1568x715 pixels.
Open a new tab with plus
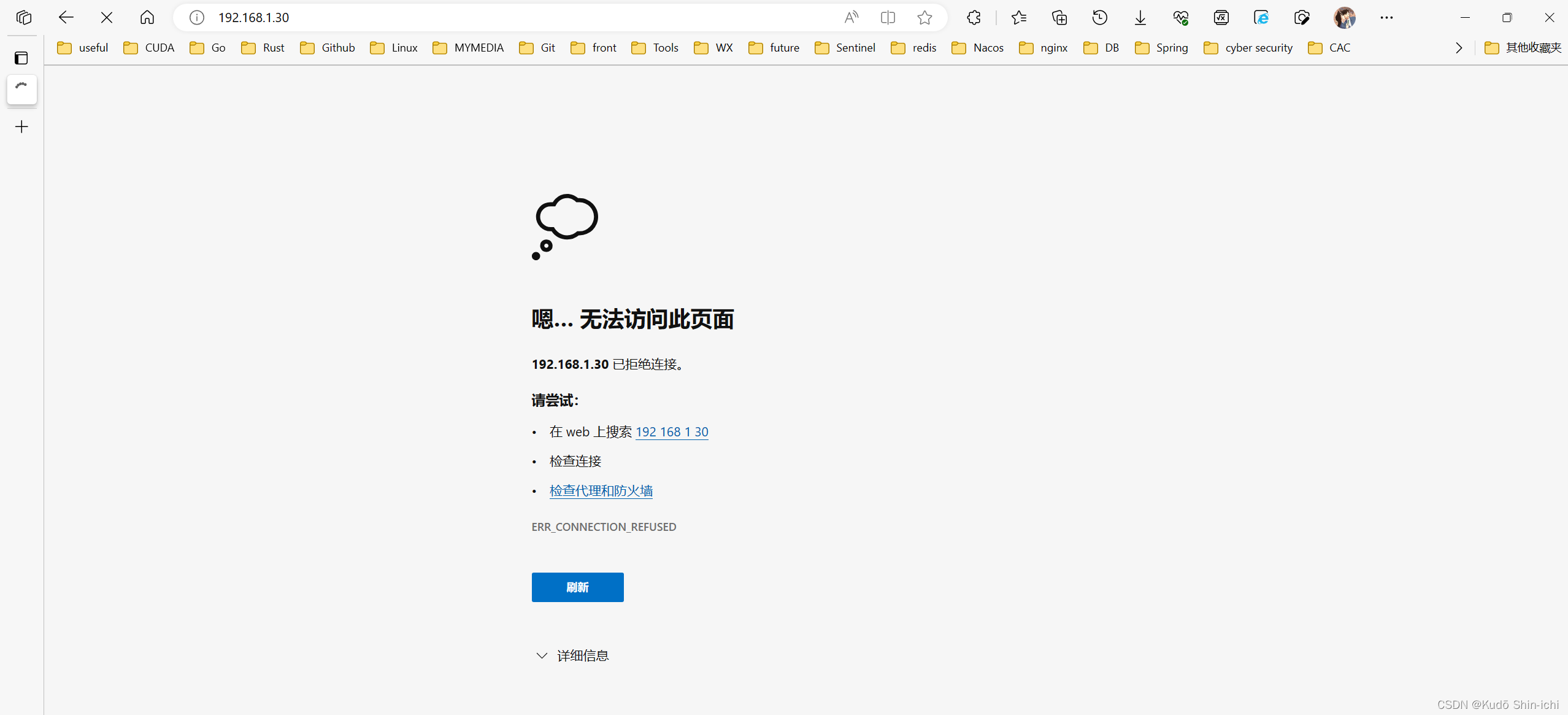22,127
